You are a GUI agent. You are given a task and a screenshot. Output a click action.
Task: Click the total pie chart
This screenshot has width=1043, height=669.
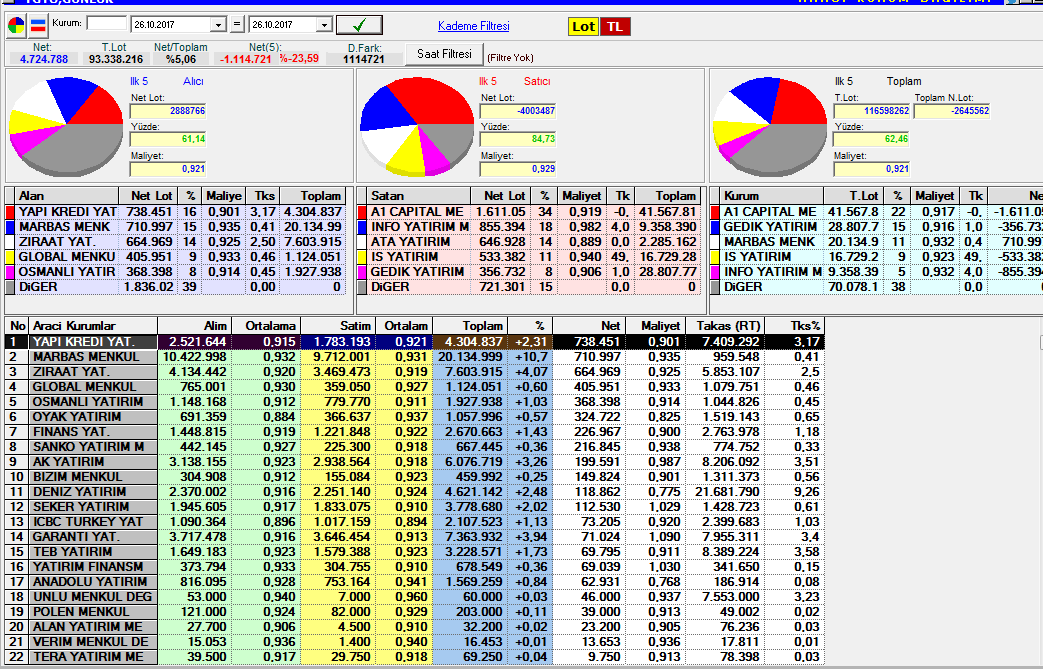(x=770, y=126)
